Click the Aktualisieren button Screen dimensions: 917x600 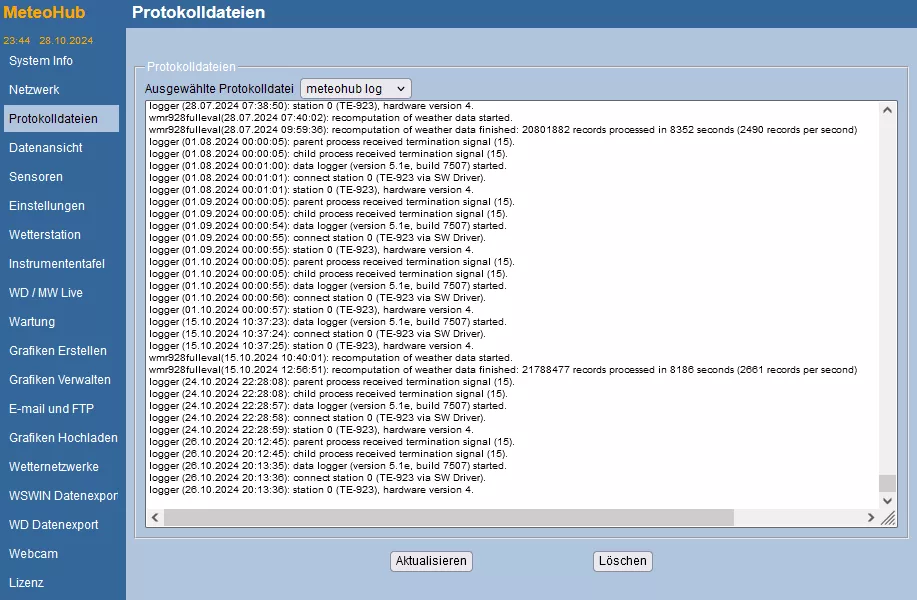click(x=431, y=561)
